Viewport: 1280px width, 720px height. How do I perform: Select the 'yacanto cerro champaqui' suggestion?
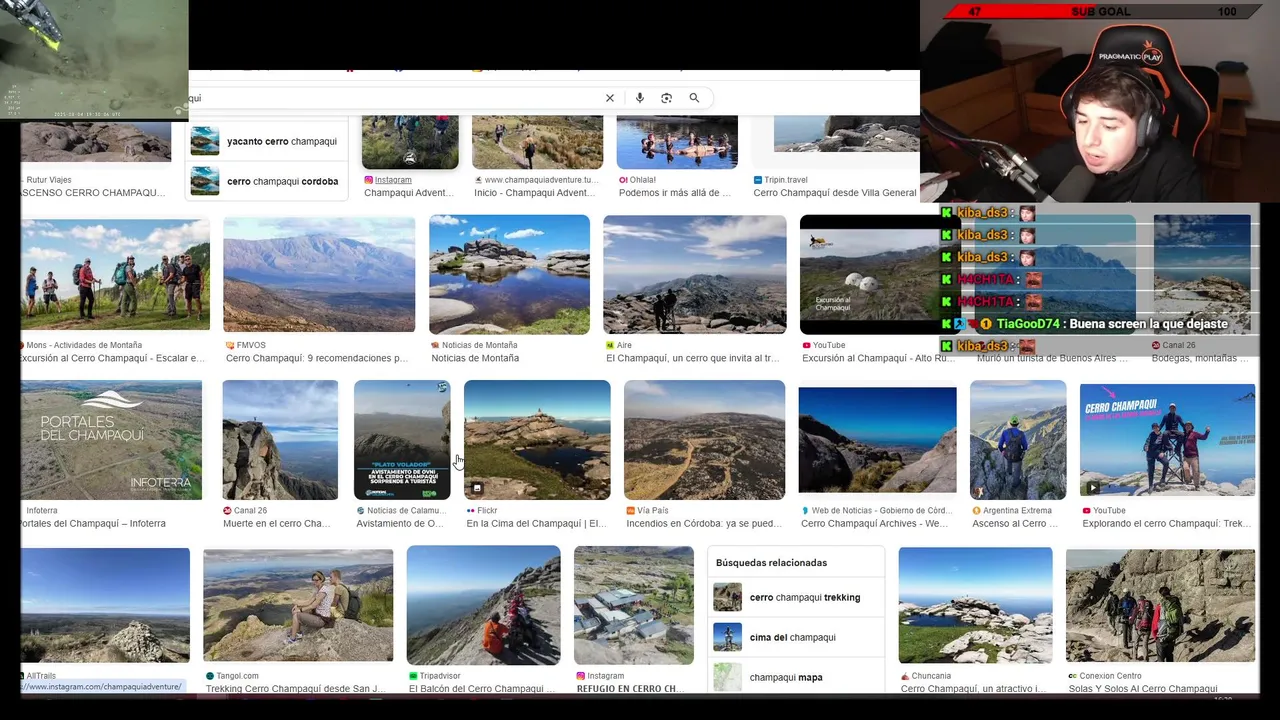tap(267, 141)
